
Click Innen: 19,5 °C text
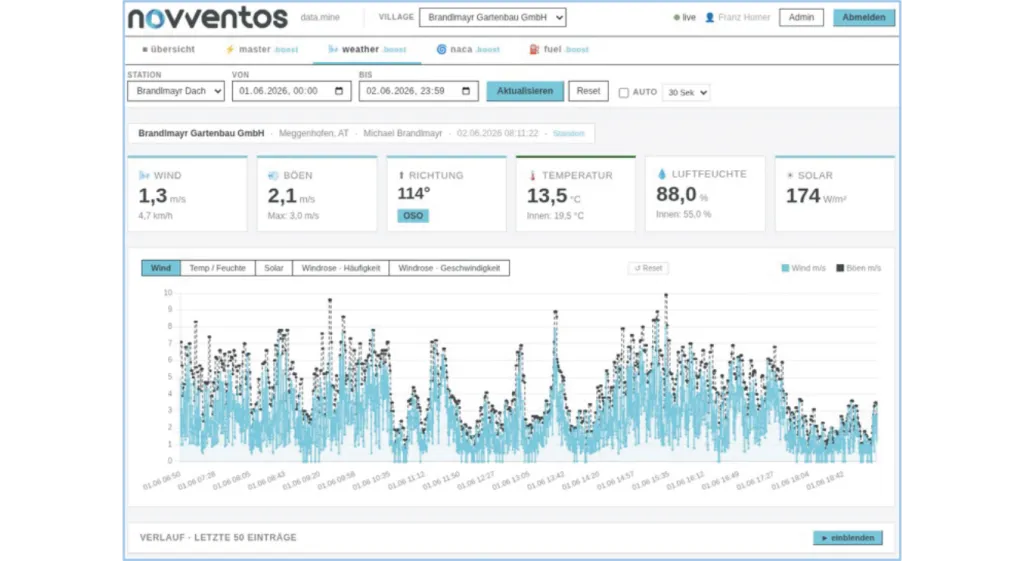point(555,216)
